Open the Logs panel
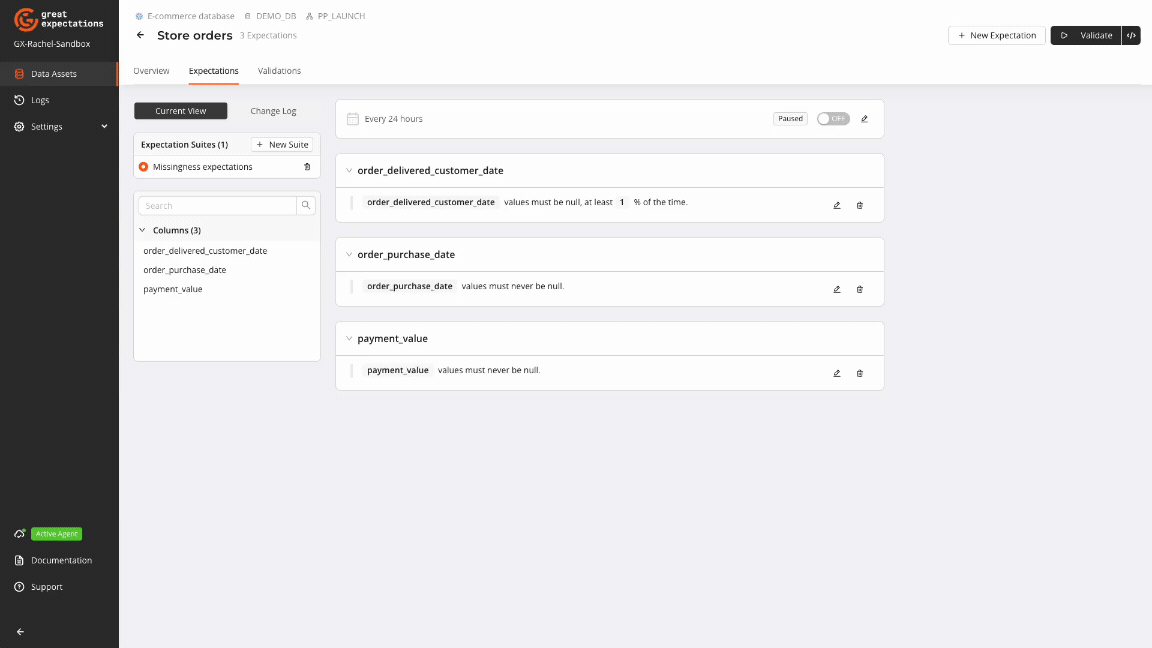Image resolution: width=1152 pixels, height=648 pixels. coord(40,100)
